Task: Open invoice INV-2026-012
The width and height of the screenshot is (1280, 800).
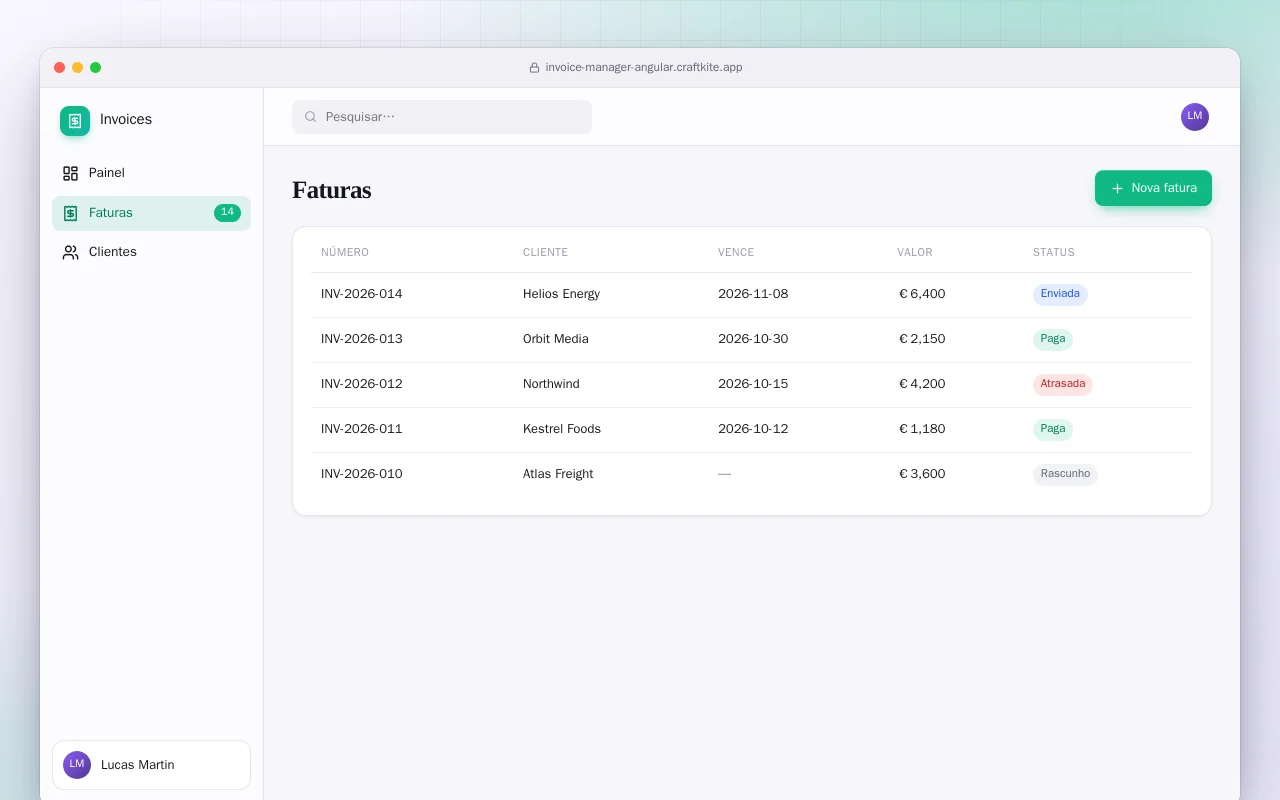Action: point(362,384)
